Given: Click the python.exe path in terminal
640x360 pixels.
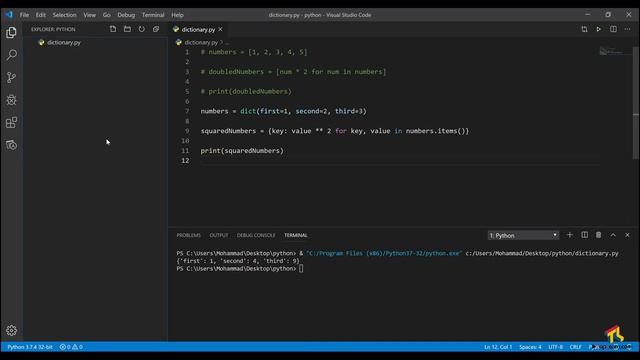Looking at the screenshot, I should (x=384, y=253).
